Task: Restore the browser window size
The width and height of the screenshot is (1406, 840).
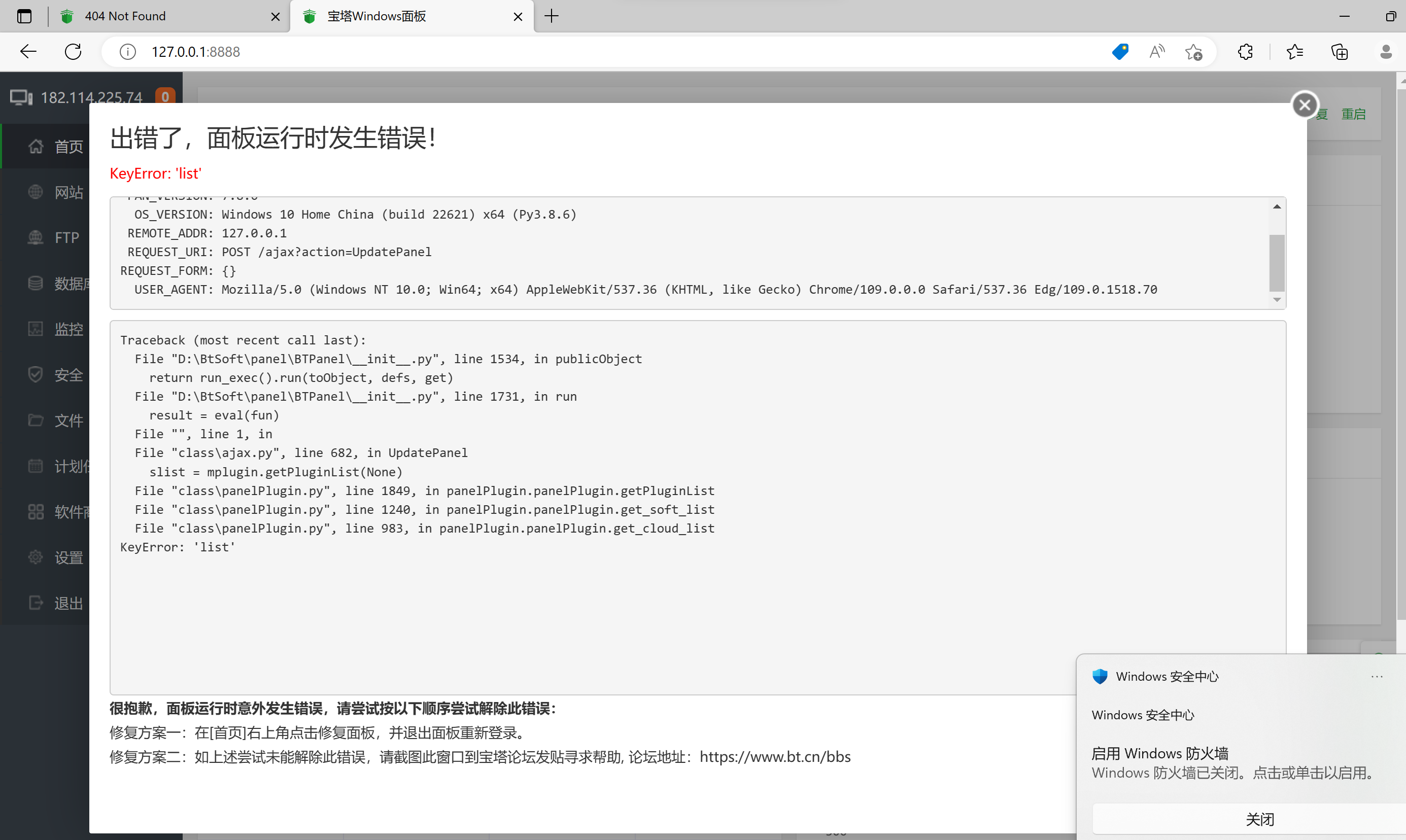Action: [1390, 16]
